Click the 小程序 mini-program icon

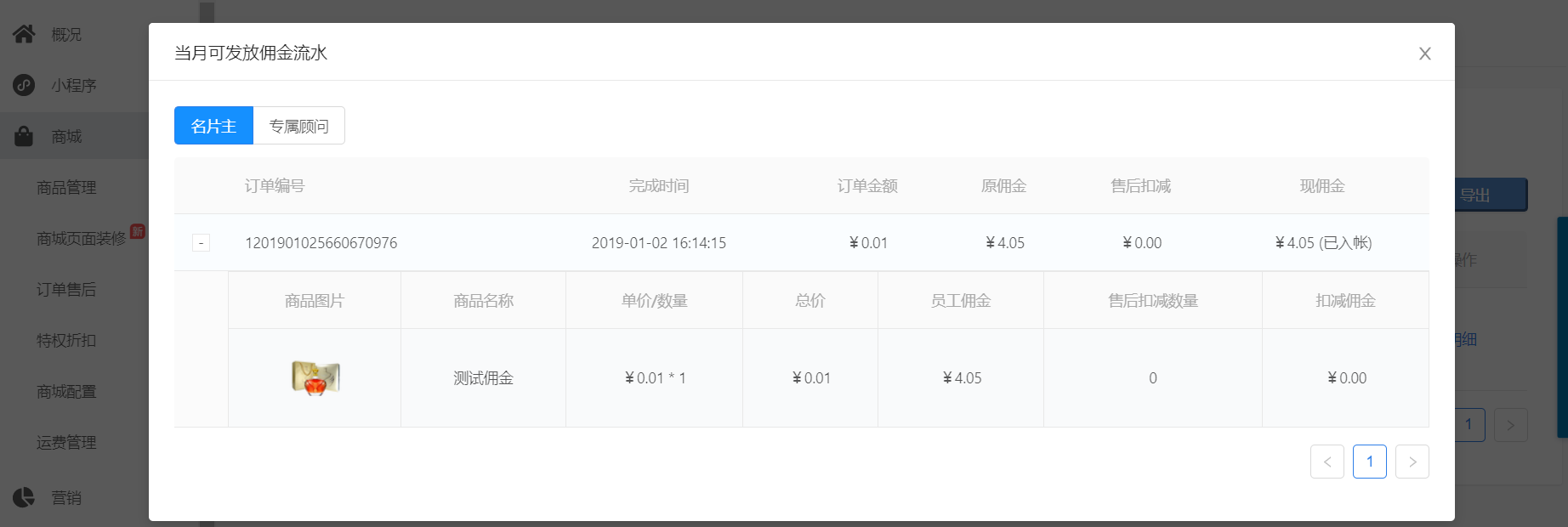[x=24, y=85]
